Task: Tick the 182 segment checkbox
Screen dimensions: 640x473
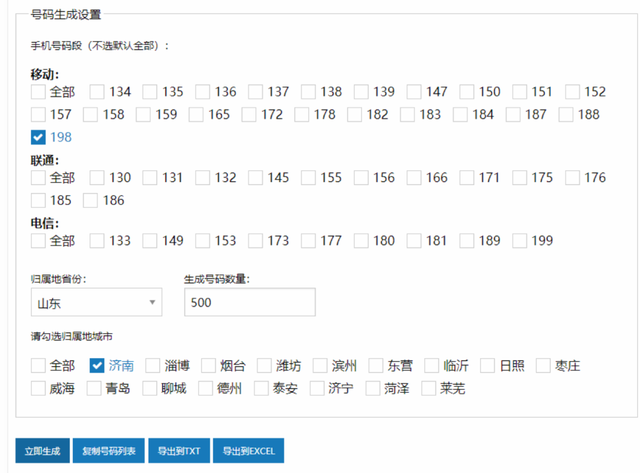Action: [354, 115]
